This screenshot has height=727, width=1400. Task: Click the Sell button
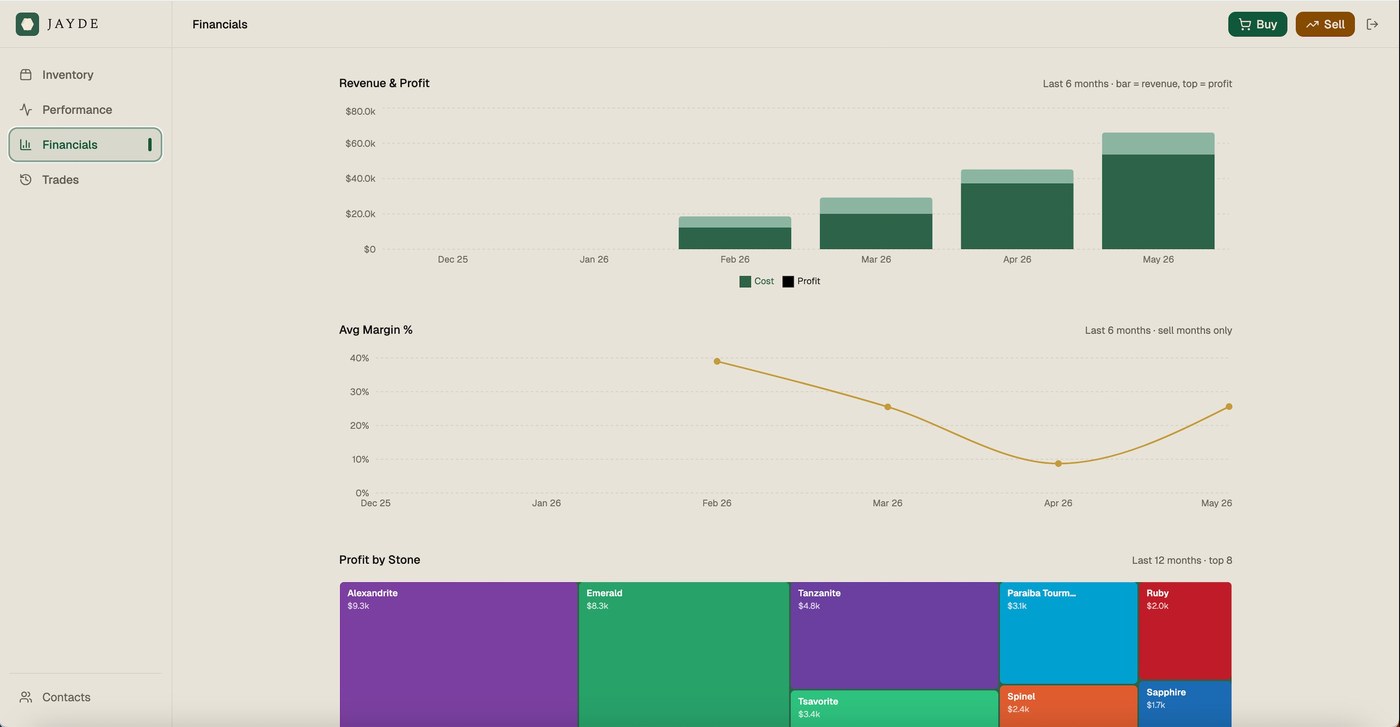pos(1325,24)
